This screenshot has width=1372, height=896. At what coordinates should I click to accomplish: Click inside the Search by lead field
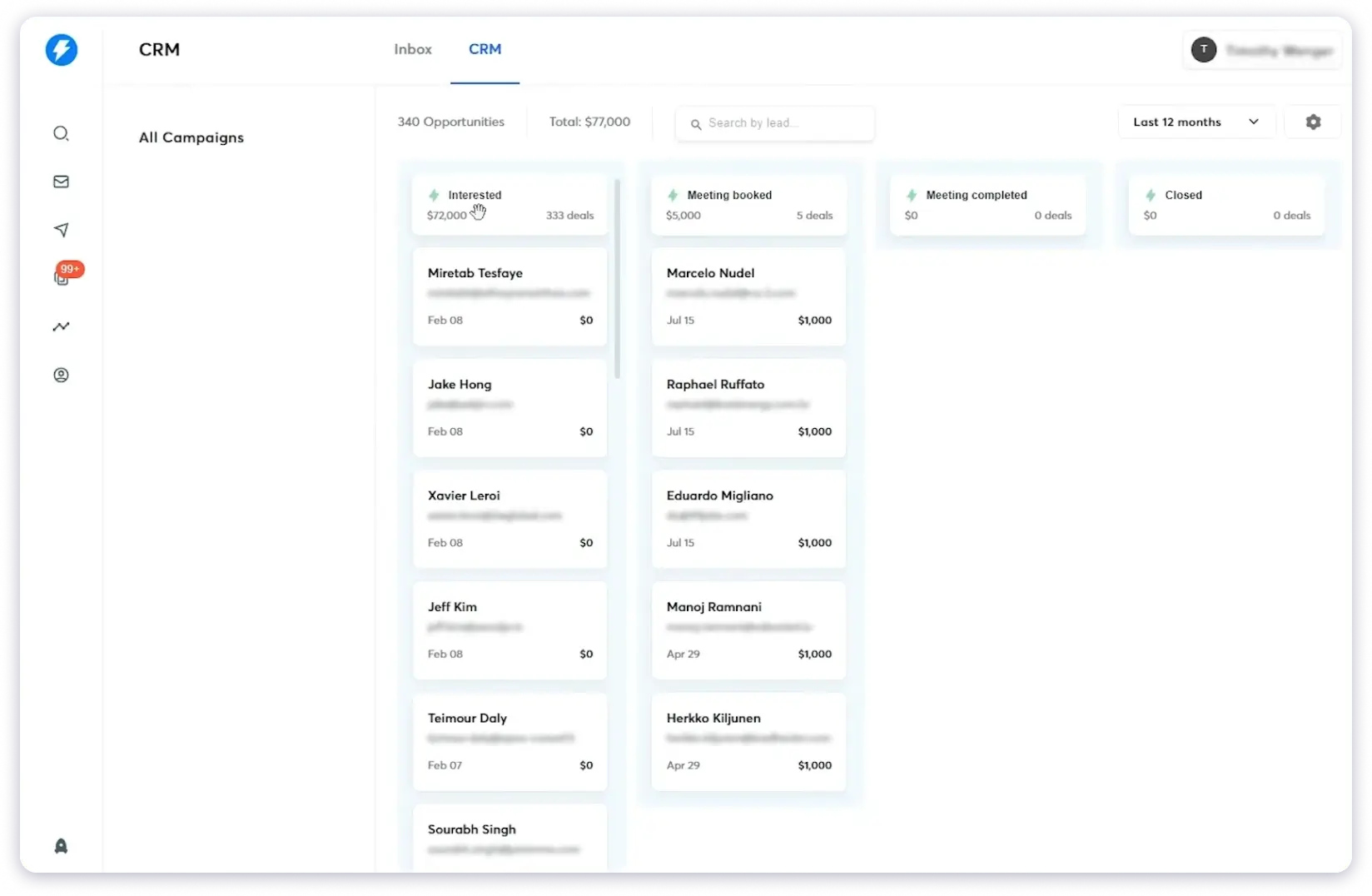[774, 122]
